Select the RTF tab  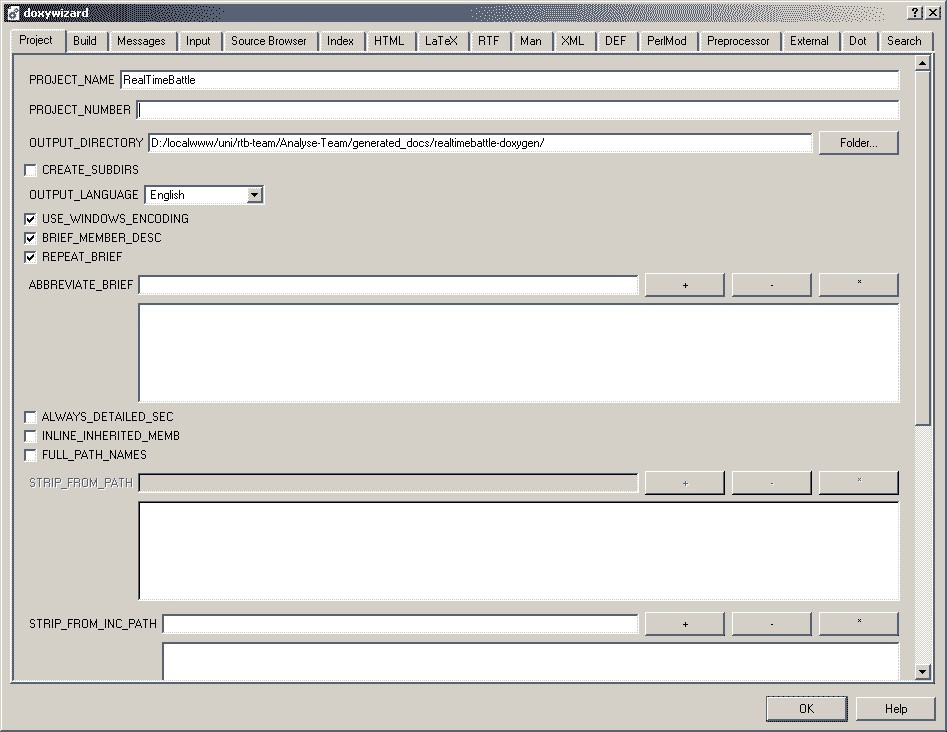[489, 40]
